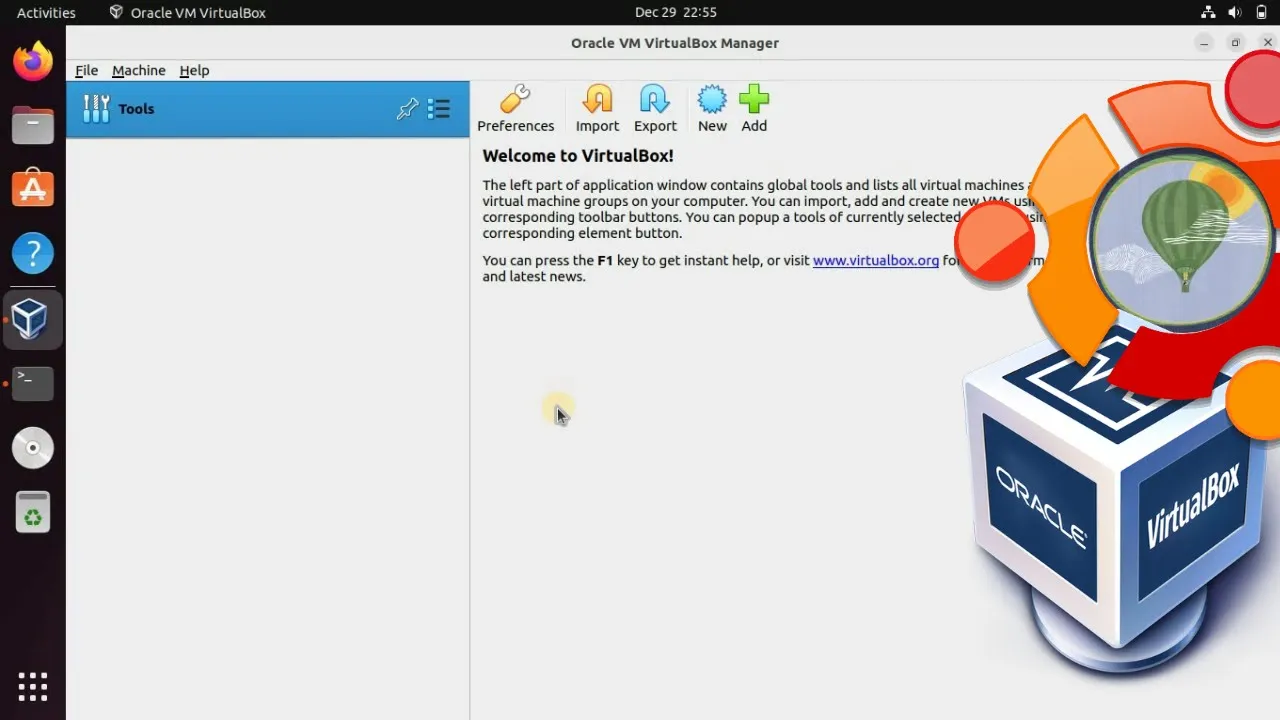The width and height of the screenshot is (1280, 720).
Task: Click the Import appliance icon
Action: [597, 109]
